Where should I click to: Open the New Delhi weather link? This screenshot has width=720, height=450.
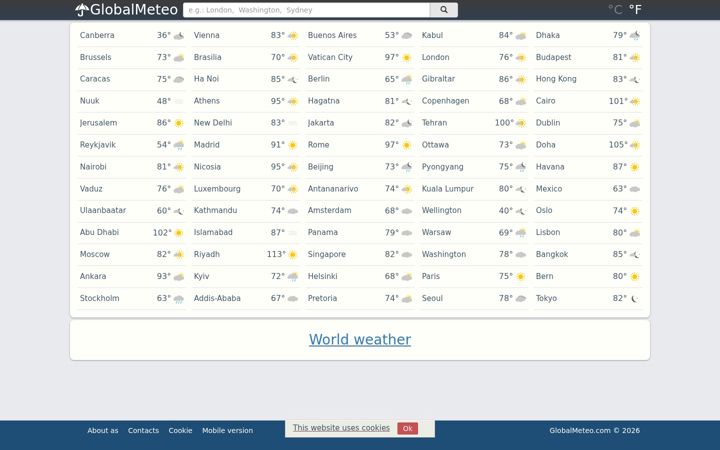pos(213,123)
